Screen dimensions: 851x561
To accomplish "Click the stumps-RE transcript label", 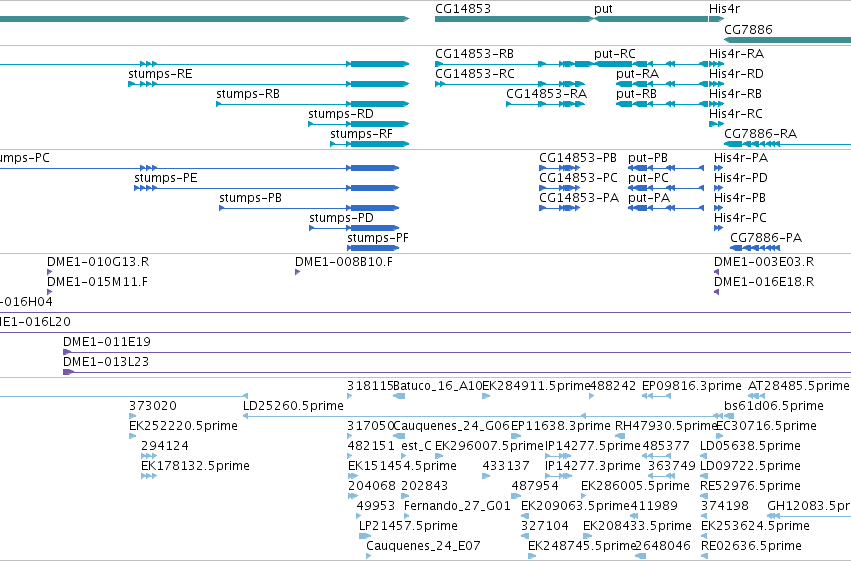I will coord(160,74).
